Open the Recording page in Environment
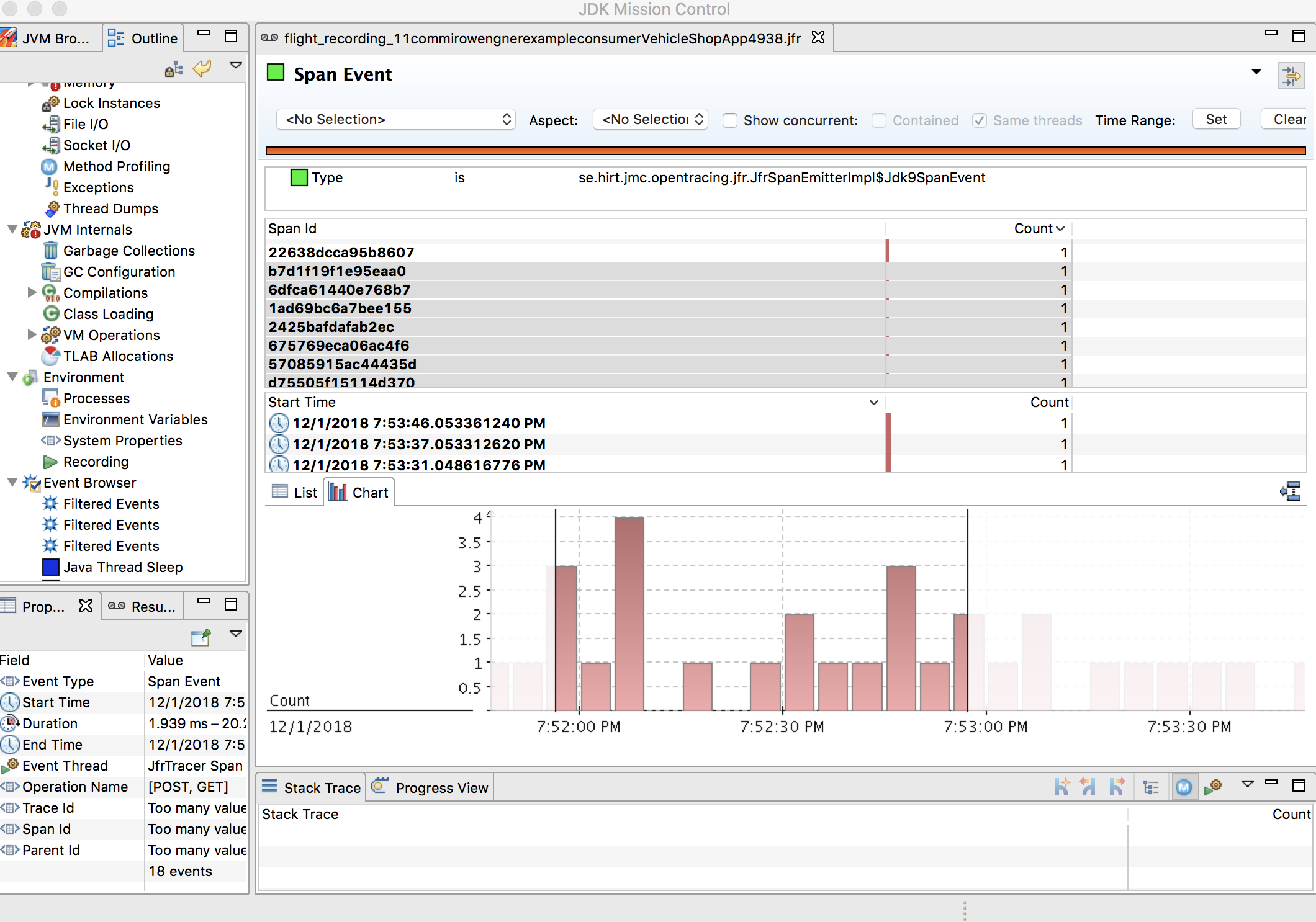The width and height of the screenshot is (1316, 922). (x=96, y=462)
